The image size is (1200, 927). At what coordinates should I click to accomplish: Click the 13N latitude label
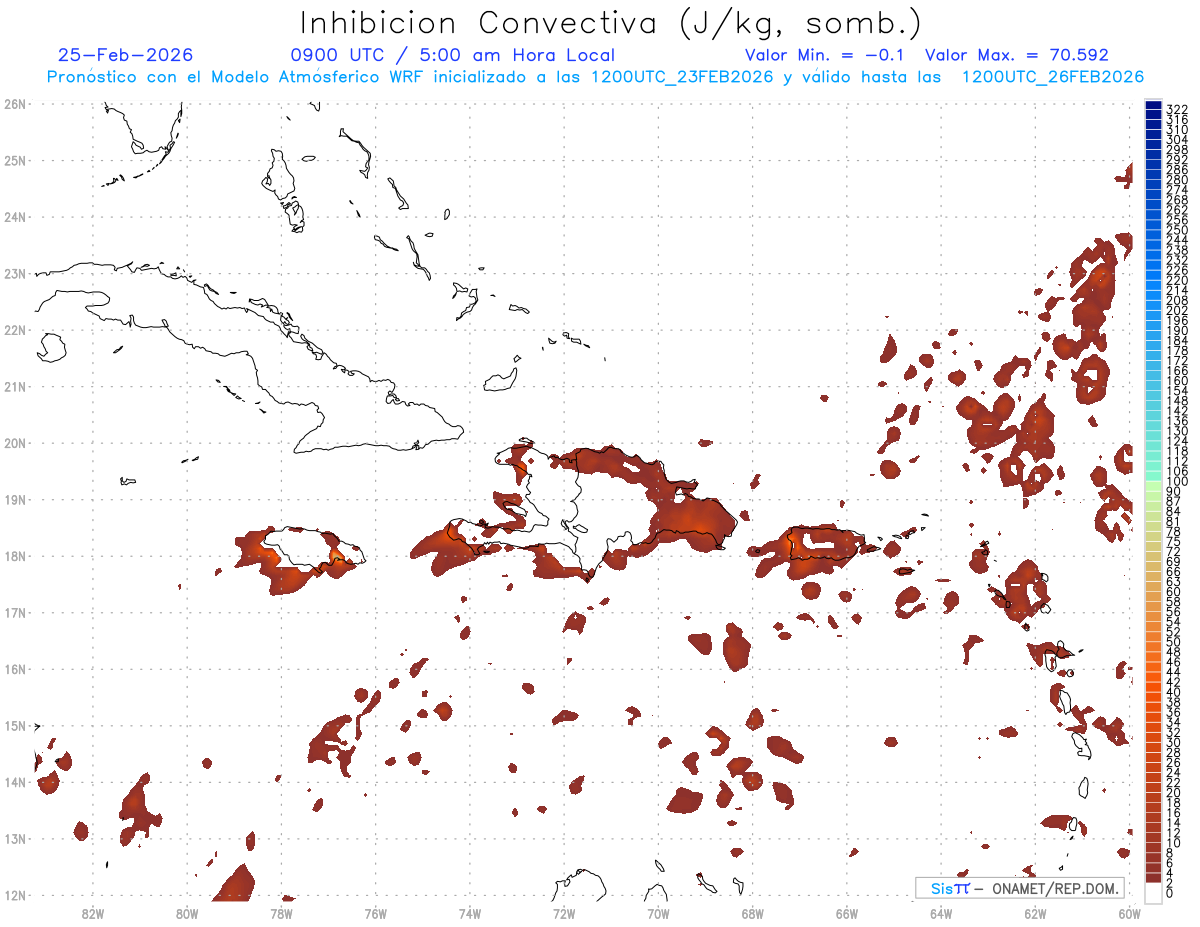(14, 838)
